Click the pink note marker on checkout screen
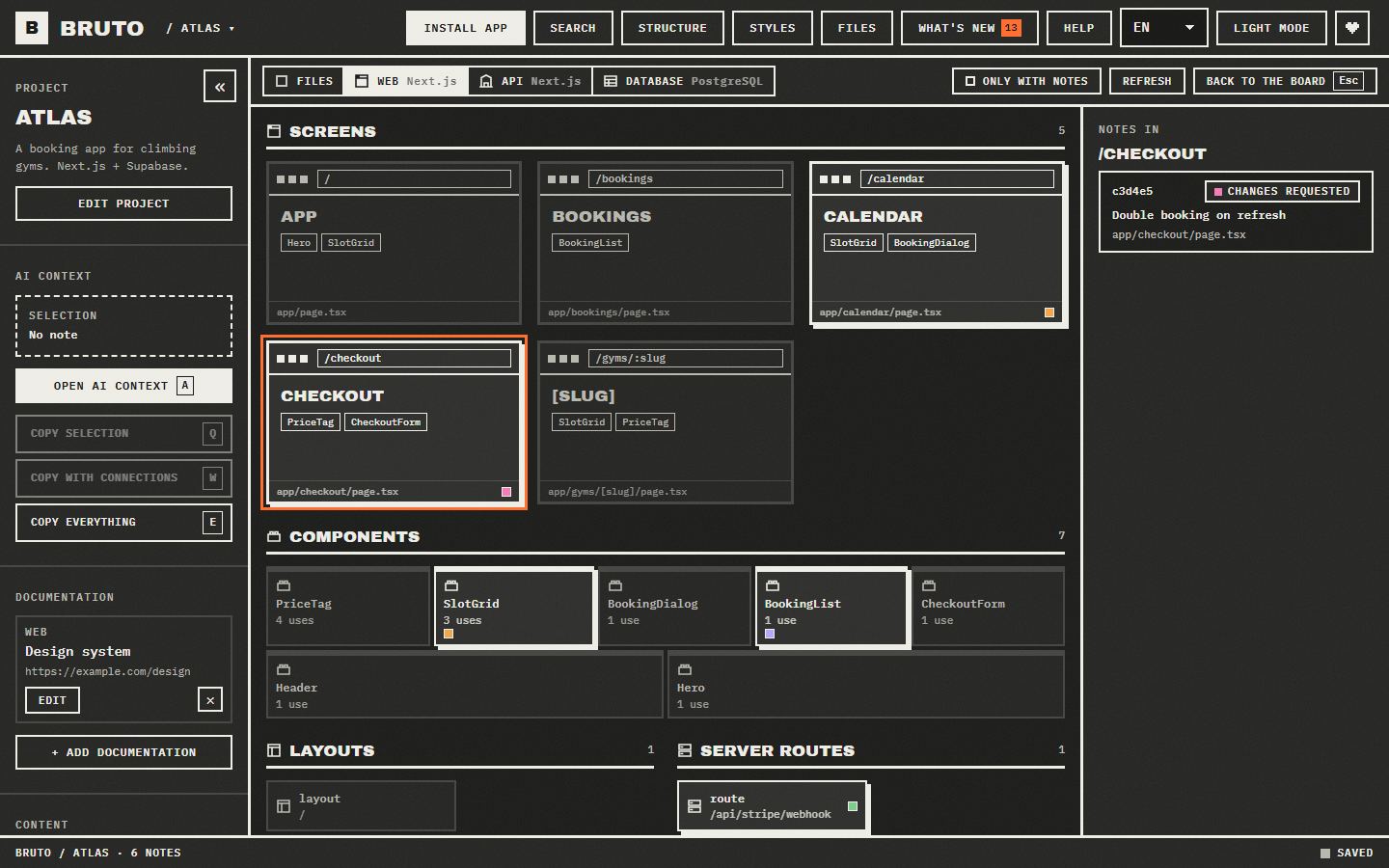1389x868 pixels. 506,492
